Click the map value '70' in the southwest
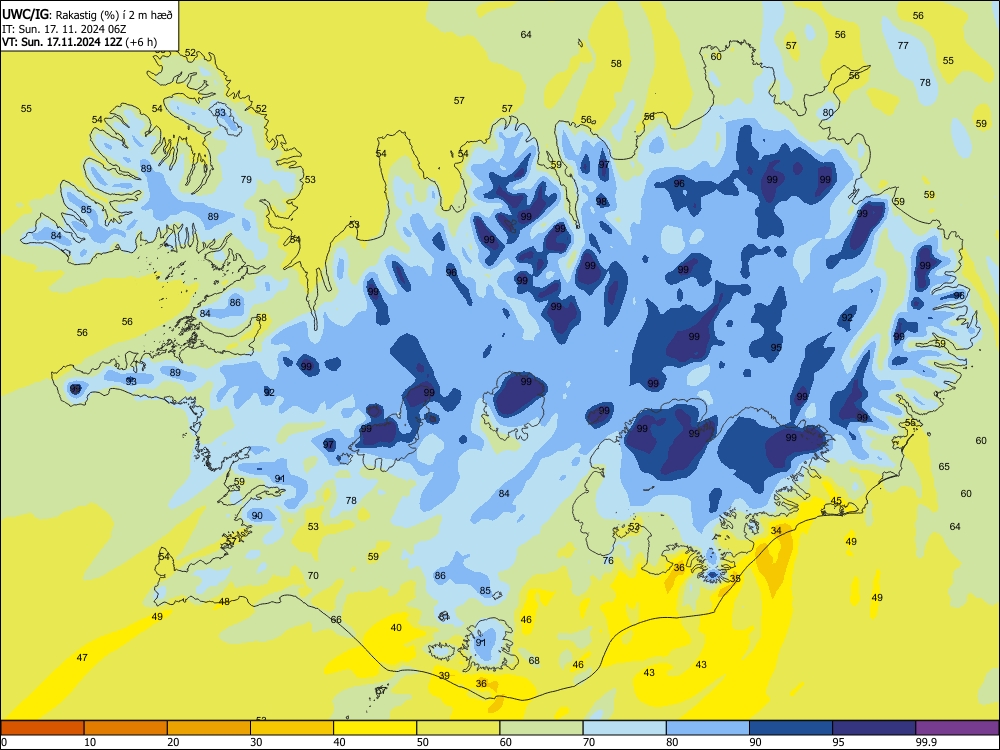 (x=313, y=575)
